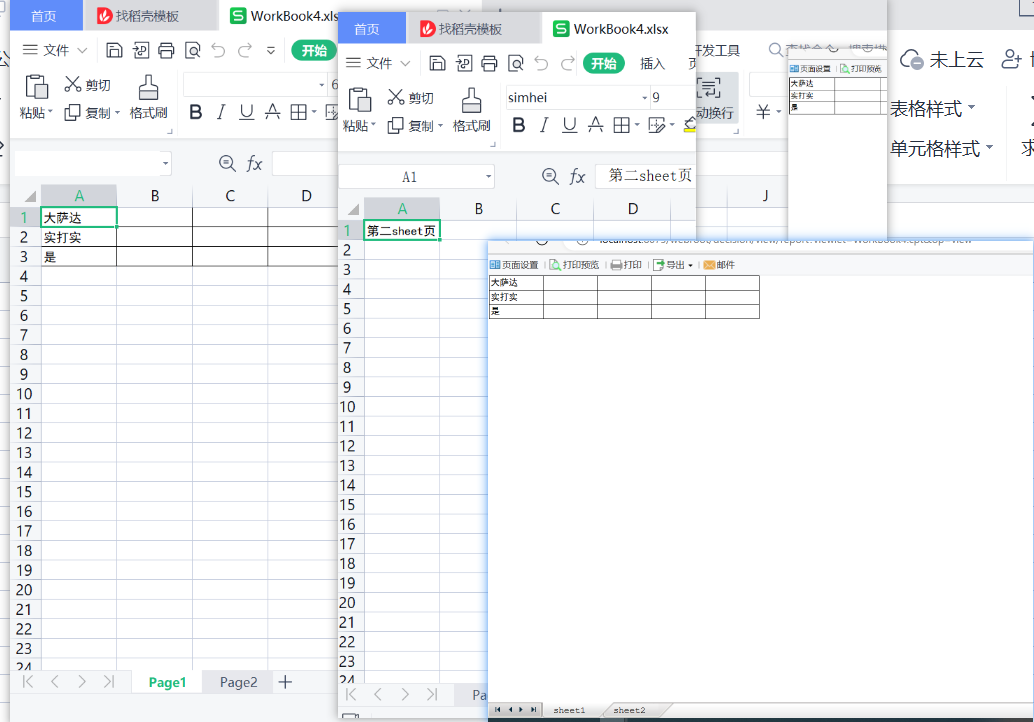Switch to Page2 sheet tab
Viewport: 1034px width, 722px height.
(x=238, y=682)
